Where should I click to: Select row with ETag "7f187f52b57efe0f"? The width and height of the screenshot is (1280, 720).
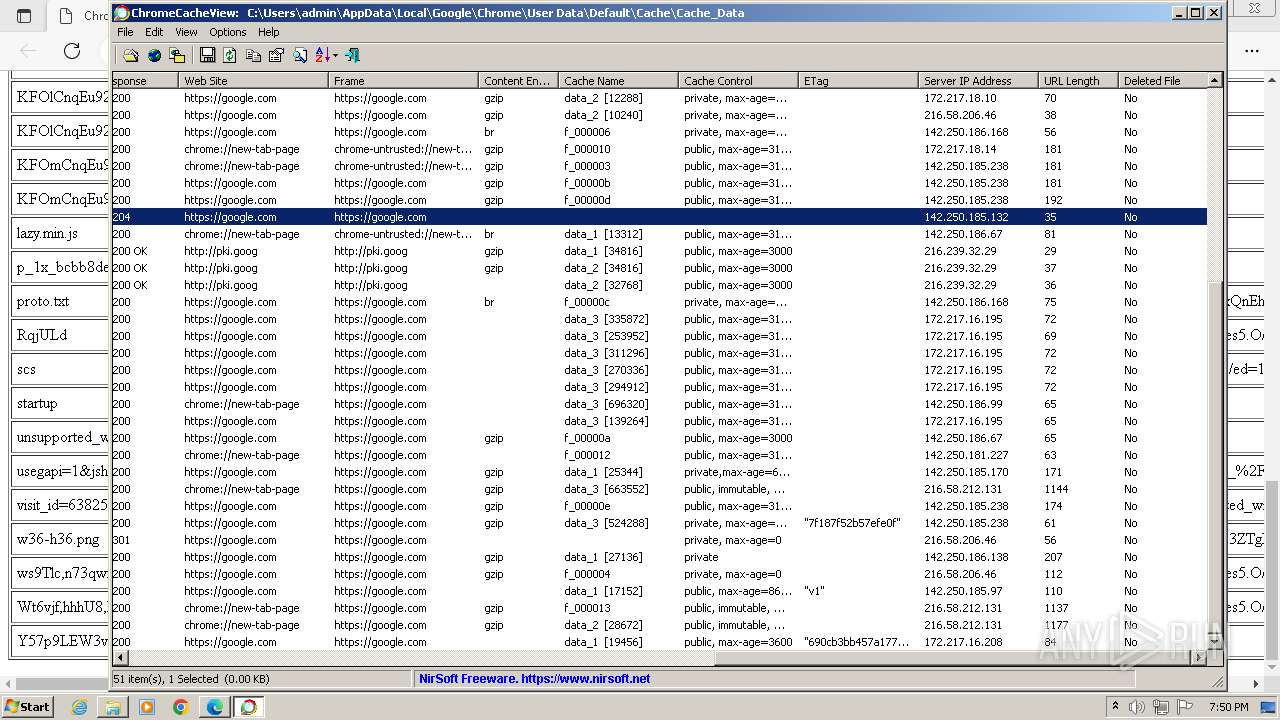pos(659,523)
